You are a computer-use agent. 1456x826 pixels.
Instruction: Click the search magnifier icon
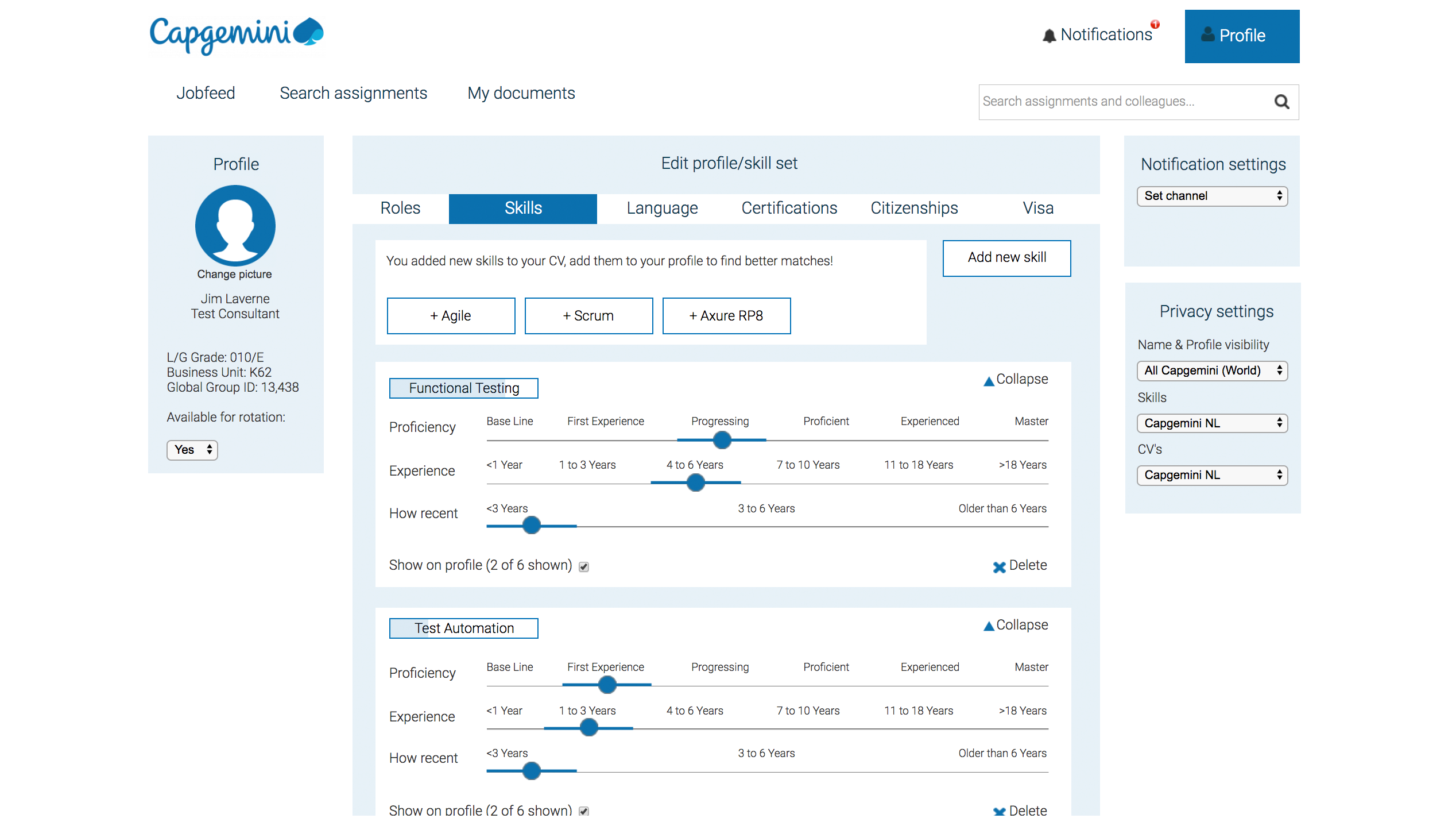point(1281,102)
